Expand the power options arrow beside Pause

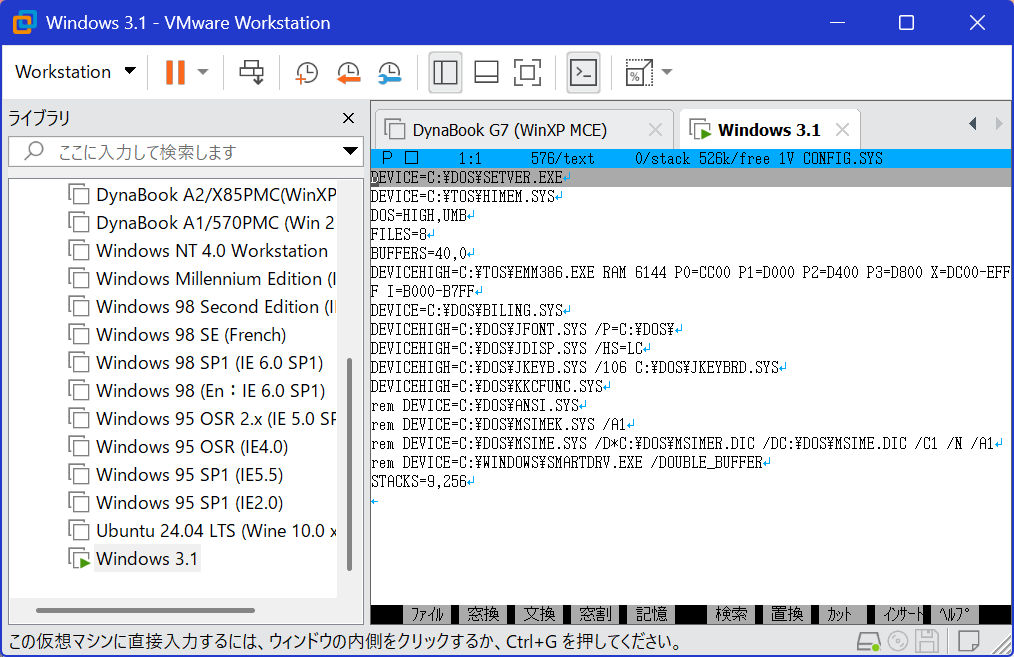(x=203, y=72)
